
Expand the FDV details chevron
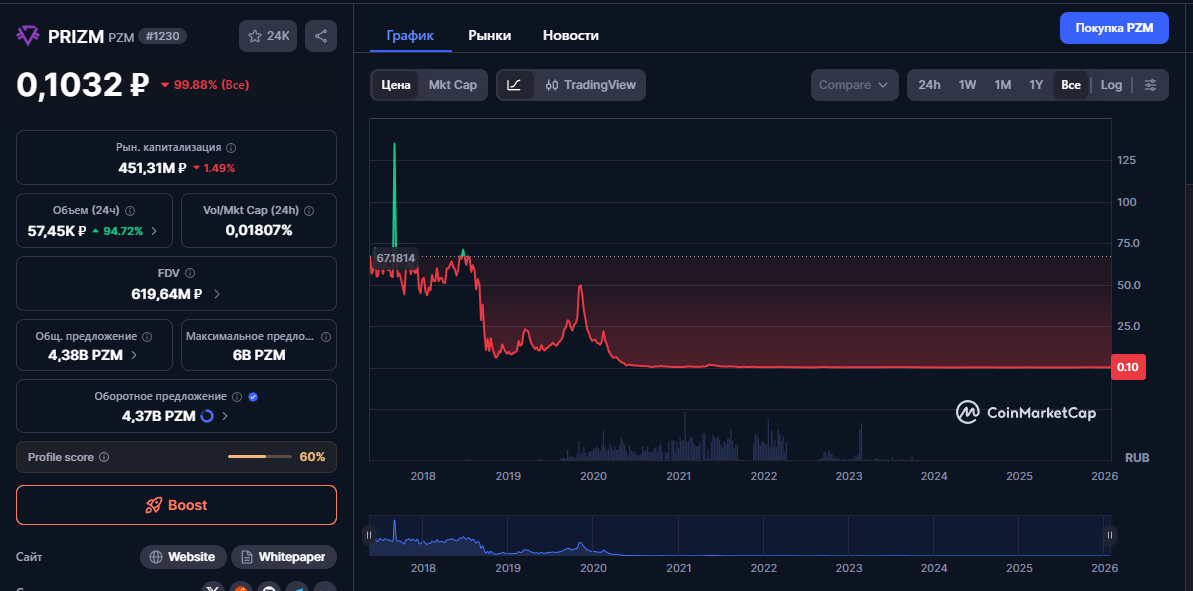(x=217, y=294)
